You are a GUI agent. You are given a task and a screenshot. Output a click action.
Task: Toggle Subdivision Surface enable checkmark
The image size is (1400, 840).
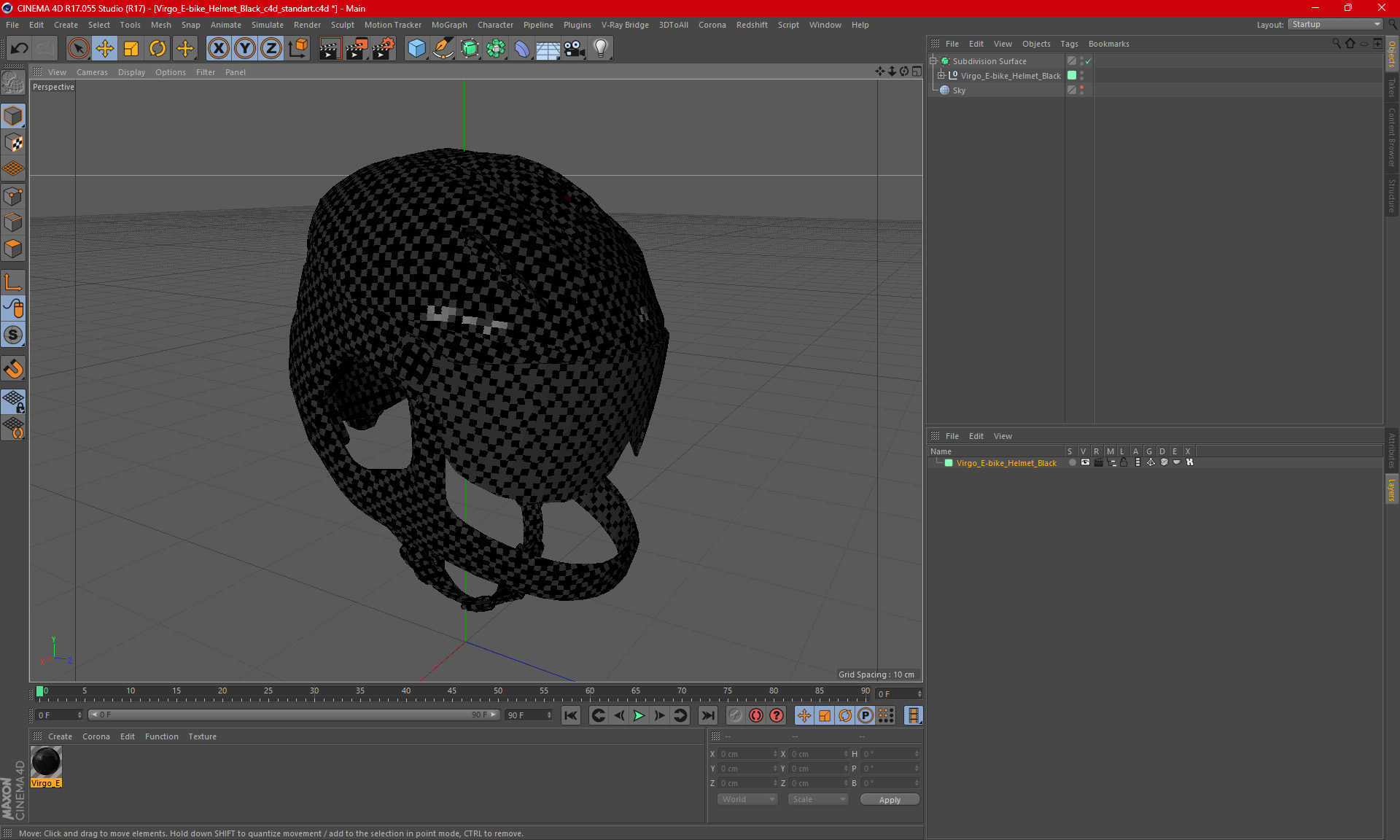[1088, 61]
